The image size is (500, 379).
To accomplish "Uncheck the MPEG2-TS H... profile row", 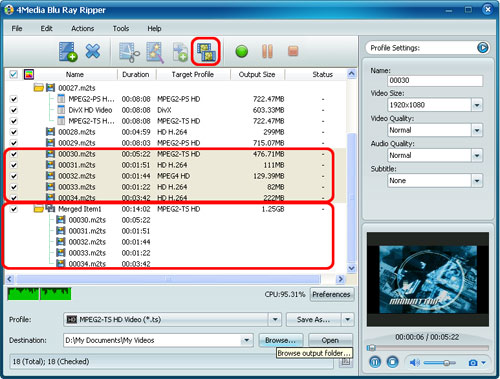I will point(14,121).
